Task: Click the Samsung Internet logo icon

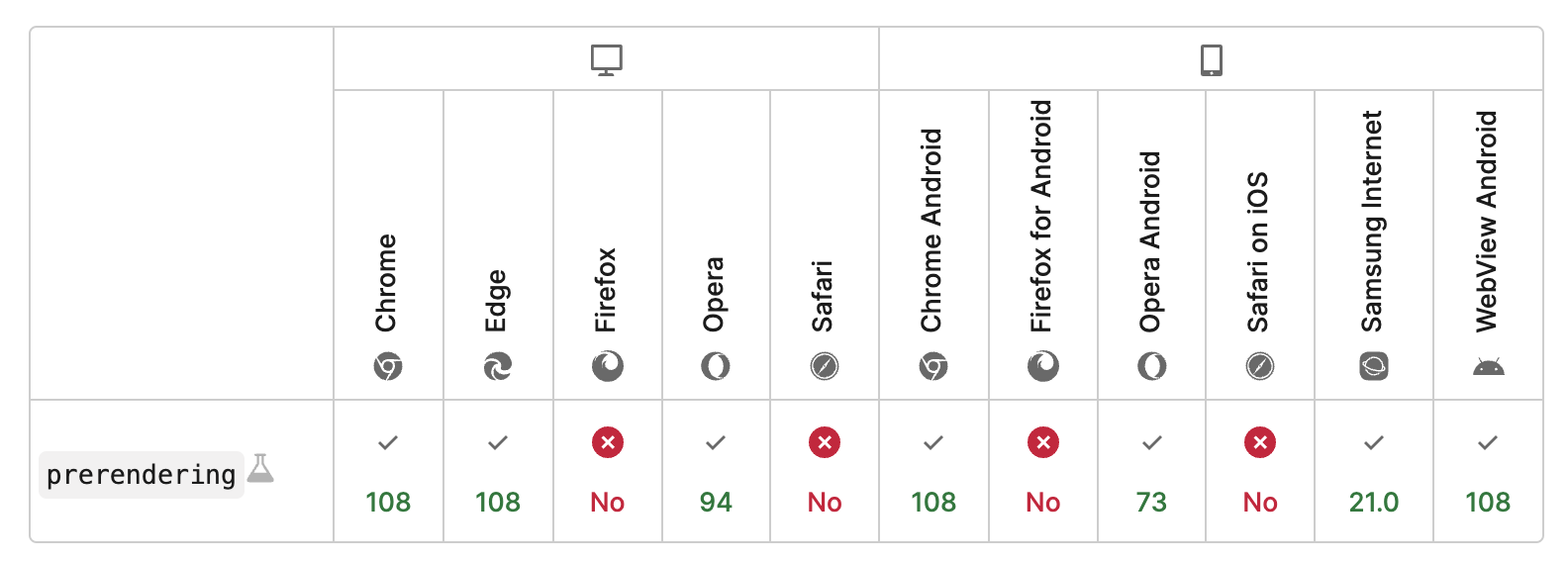Action: (x=1373, y=367)
